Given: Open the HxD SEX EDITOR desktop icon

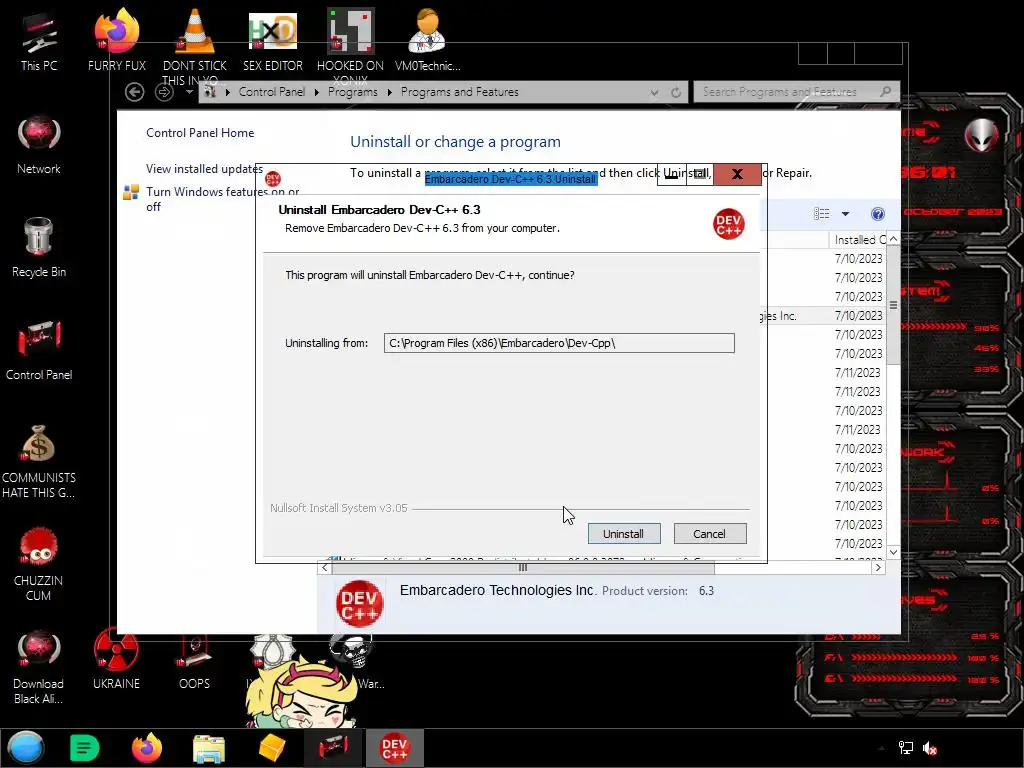Looking at the screenshot, I should click(x=272, y=40).
